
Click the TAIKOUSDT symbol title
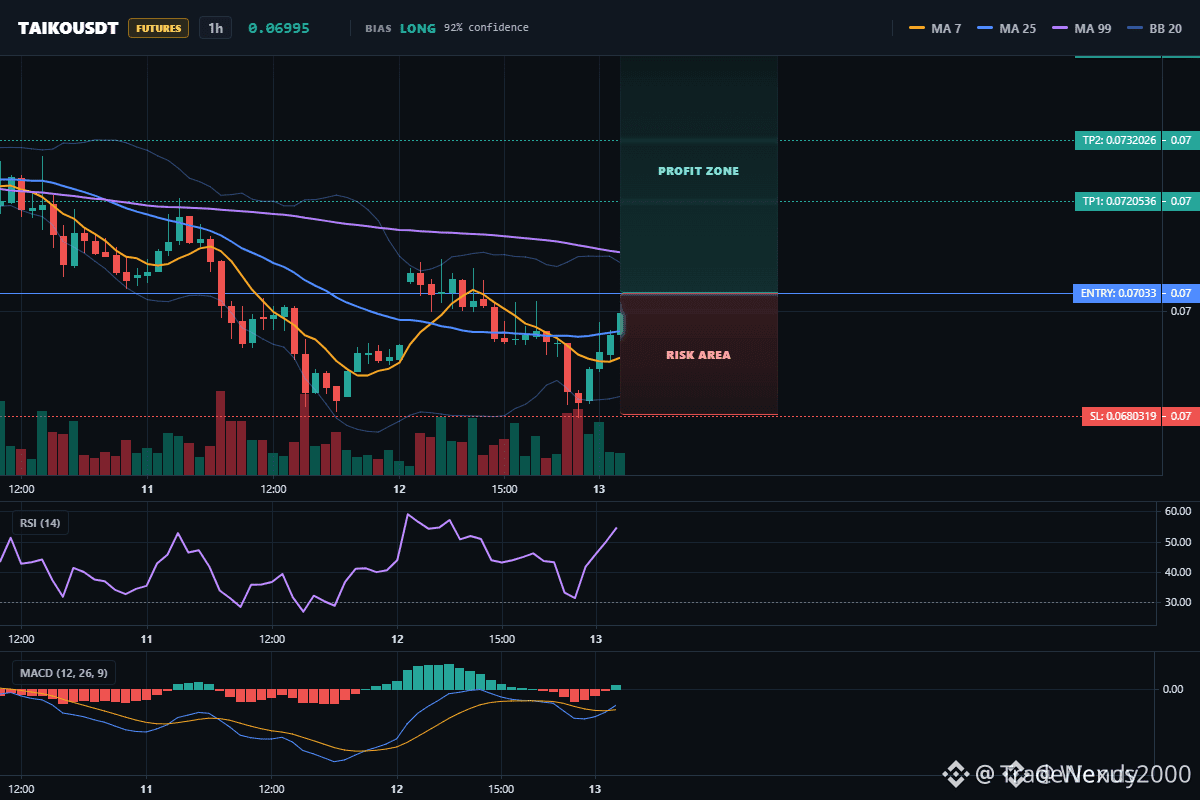(x=69, y=28)
